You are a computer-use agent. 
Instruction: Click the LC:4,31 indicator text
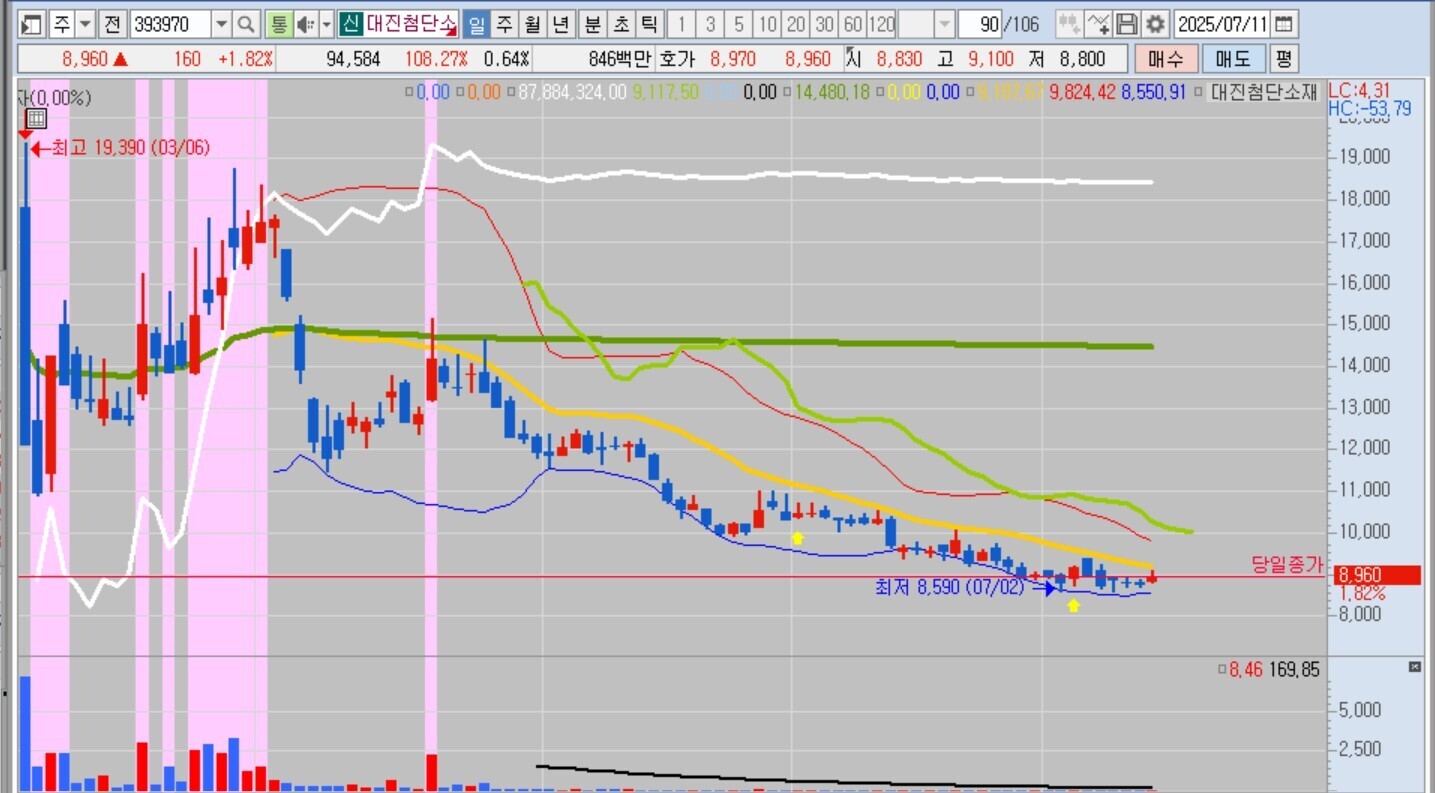point(1358,89)
